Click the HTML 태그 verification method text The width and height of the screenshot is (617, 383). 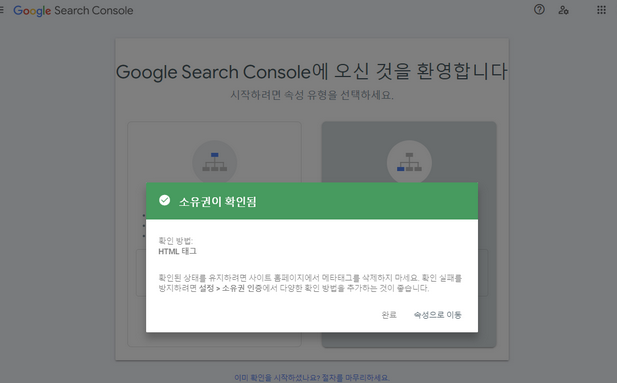(x=177, y=251)
